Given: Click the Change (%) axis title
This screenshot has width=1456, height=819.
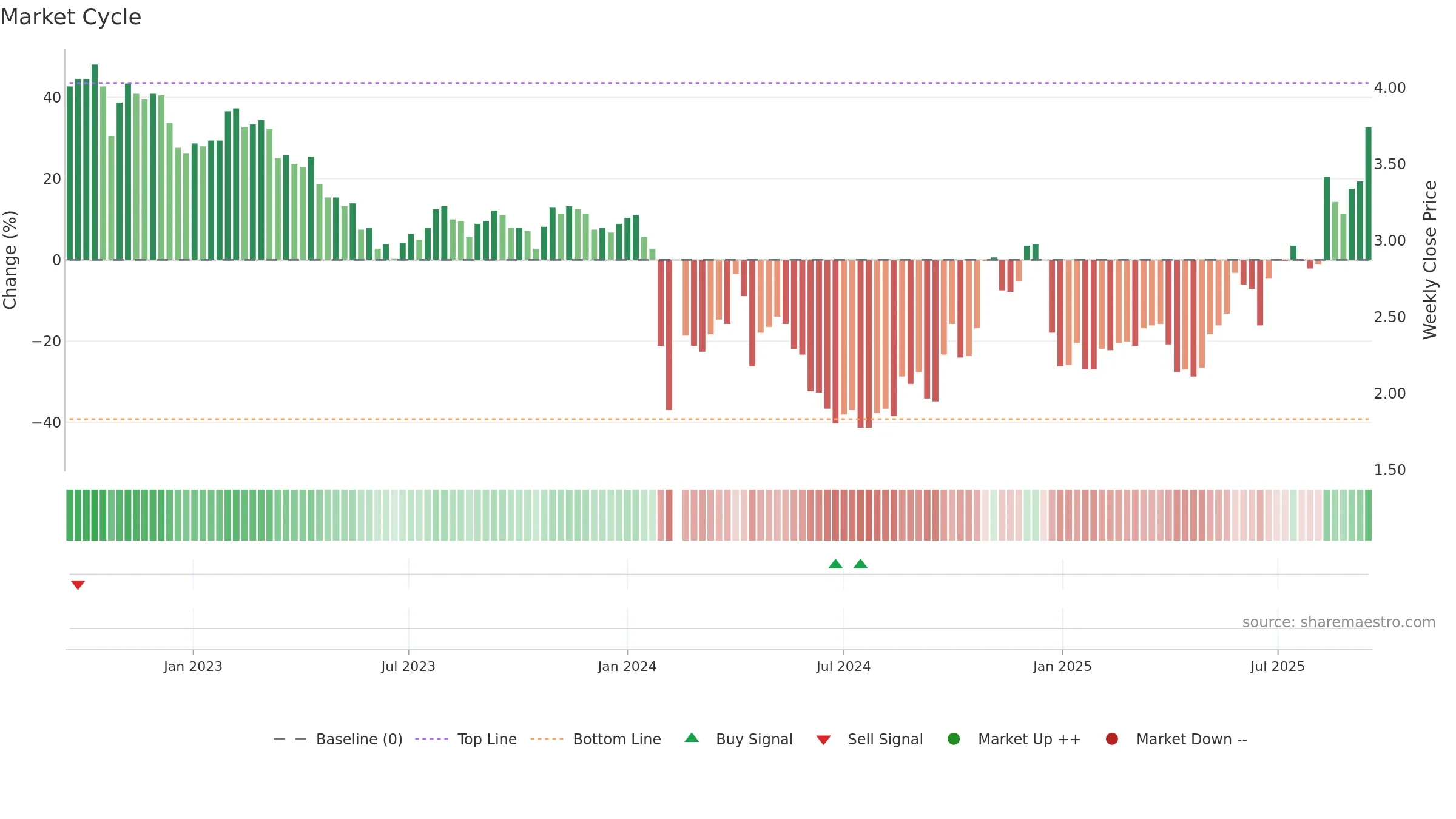Looking at the screenshot, I should [10, 260].
